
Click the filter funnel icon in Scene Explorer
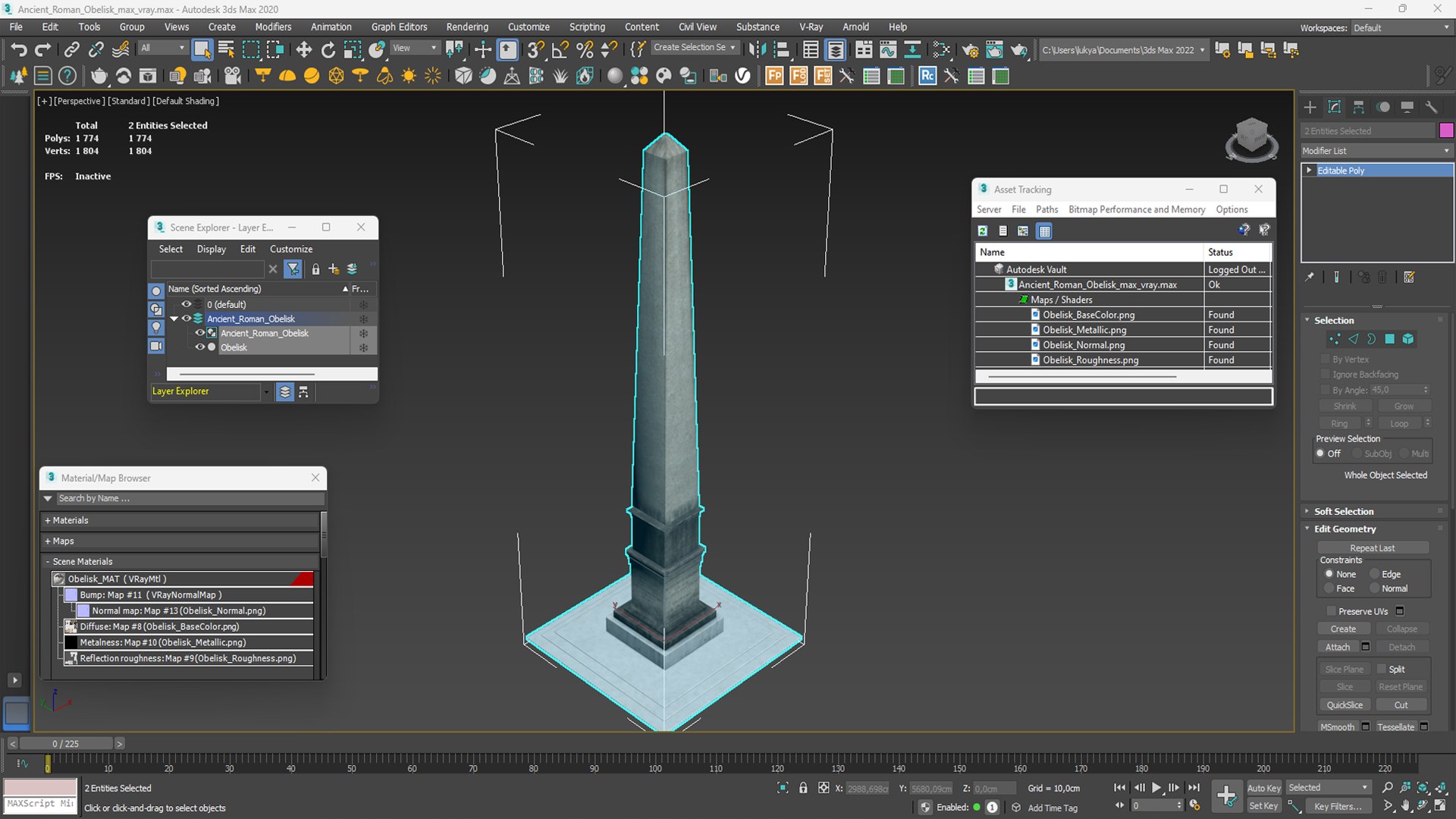click(x=293, y=269)
